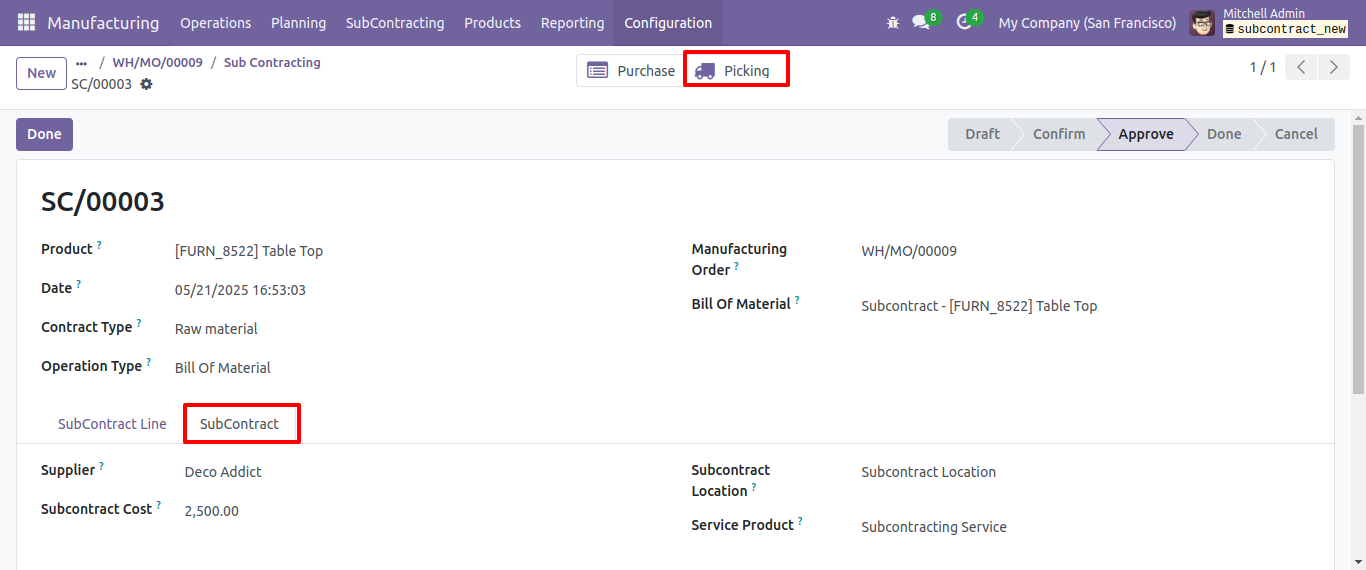Click the debug bug icon

pos(893,22)
